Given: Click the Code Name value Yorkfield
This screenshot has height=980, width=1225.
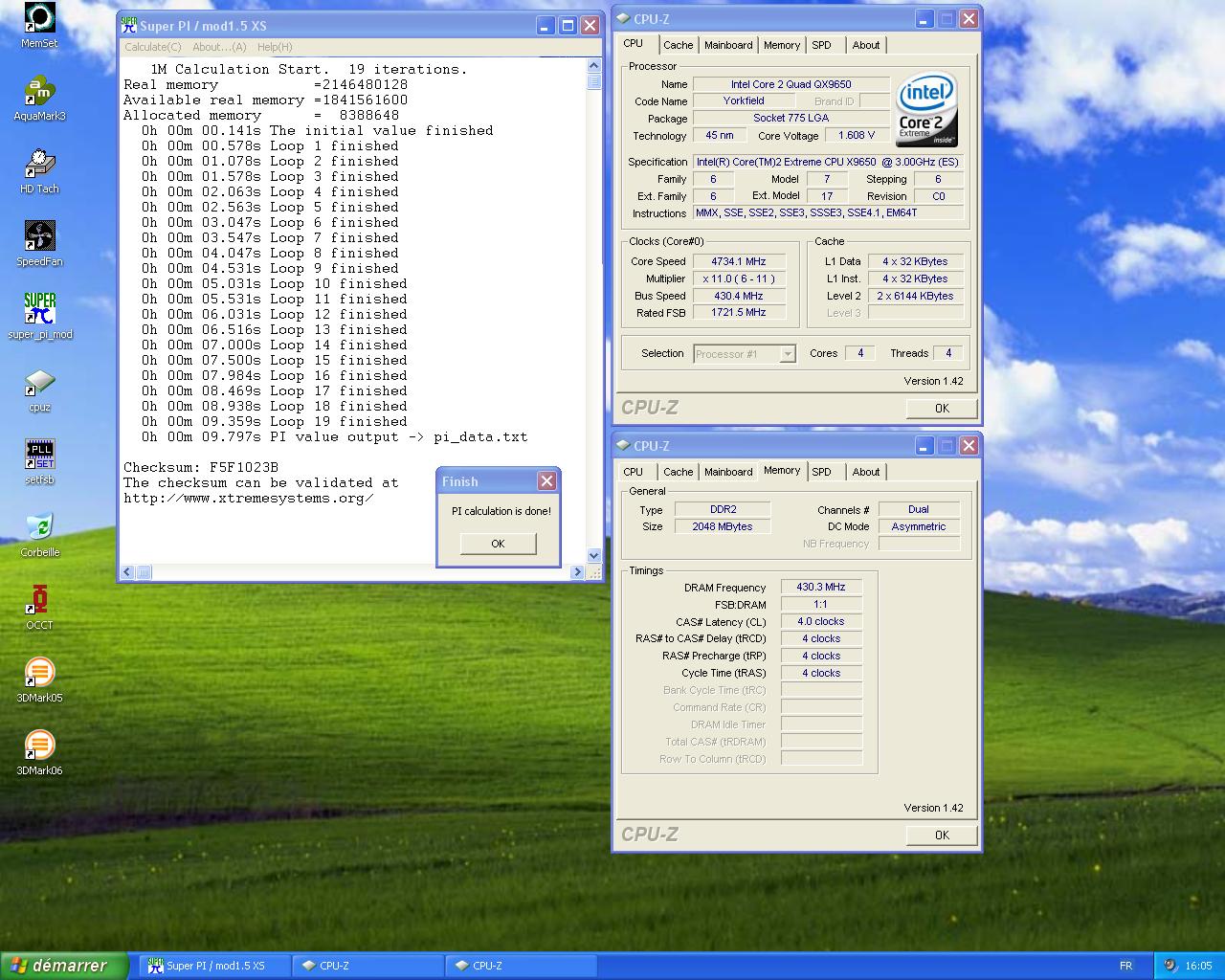Looking at the screenshot, I should coord(744,100).
